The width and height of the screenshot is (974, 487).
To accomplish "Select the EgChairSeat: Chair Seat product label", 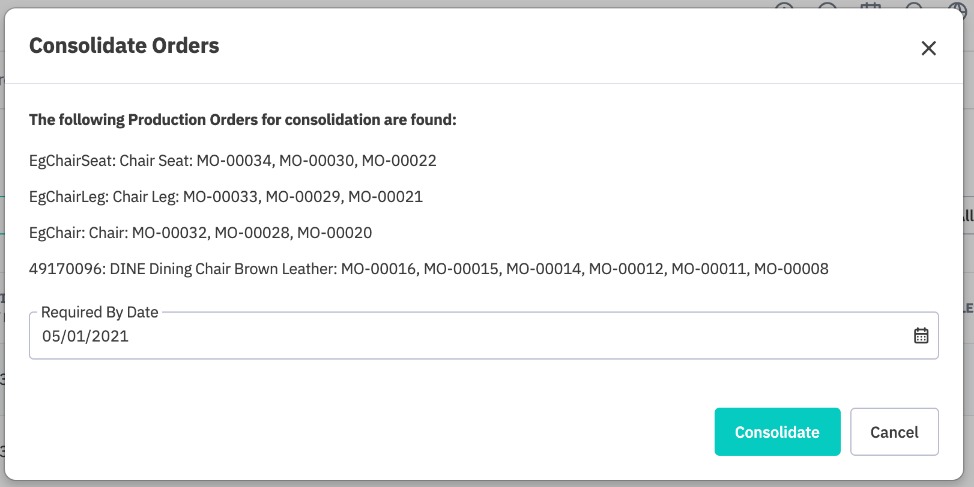I will (x=111, y=161).
